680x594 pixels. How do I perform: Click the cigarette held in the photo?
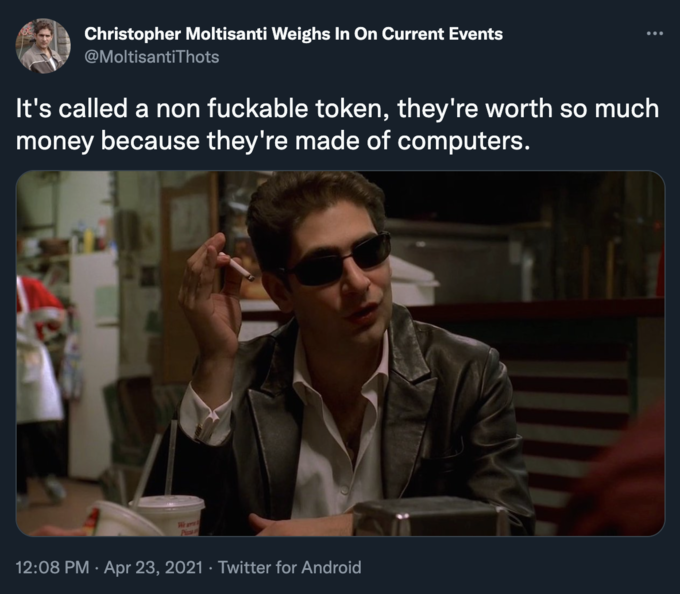236,266
